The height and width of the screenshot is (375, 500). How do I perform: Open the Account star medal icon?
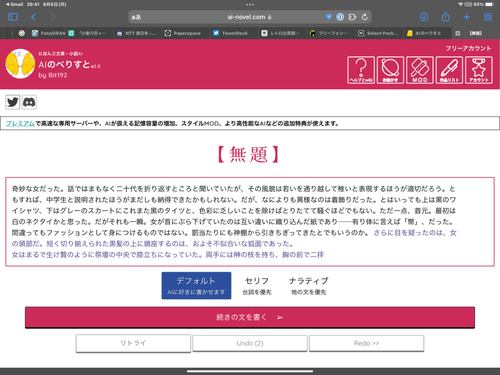pos(479,70)
